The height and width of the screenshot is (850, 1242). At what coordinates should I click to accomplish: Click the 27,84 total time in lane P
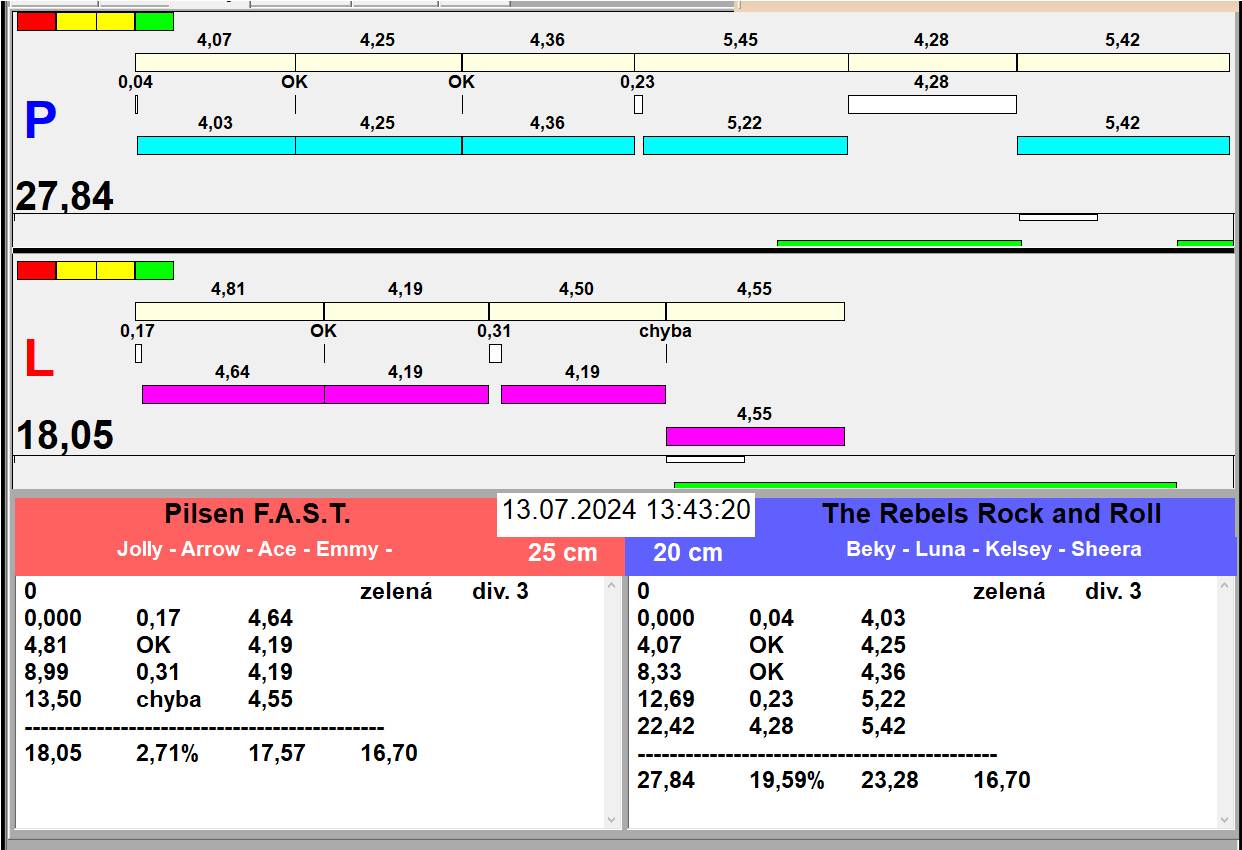(65, 197)
